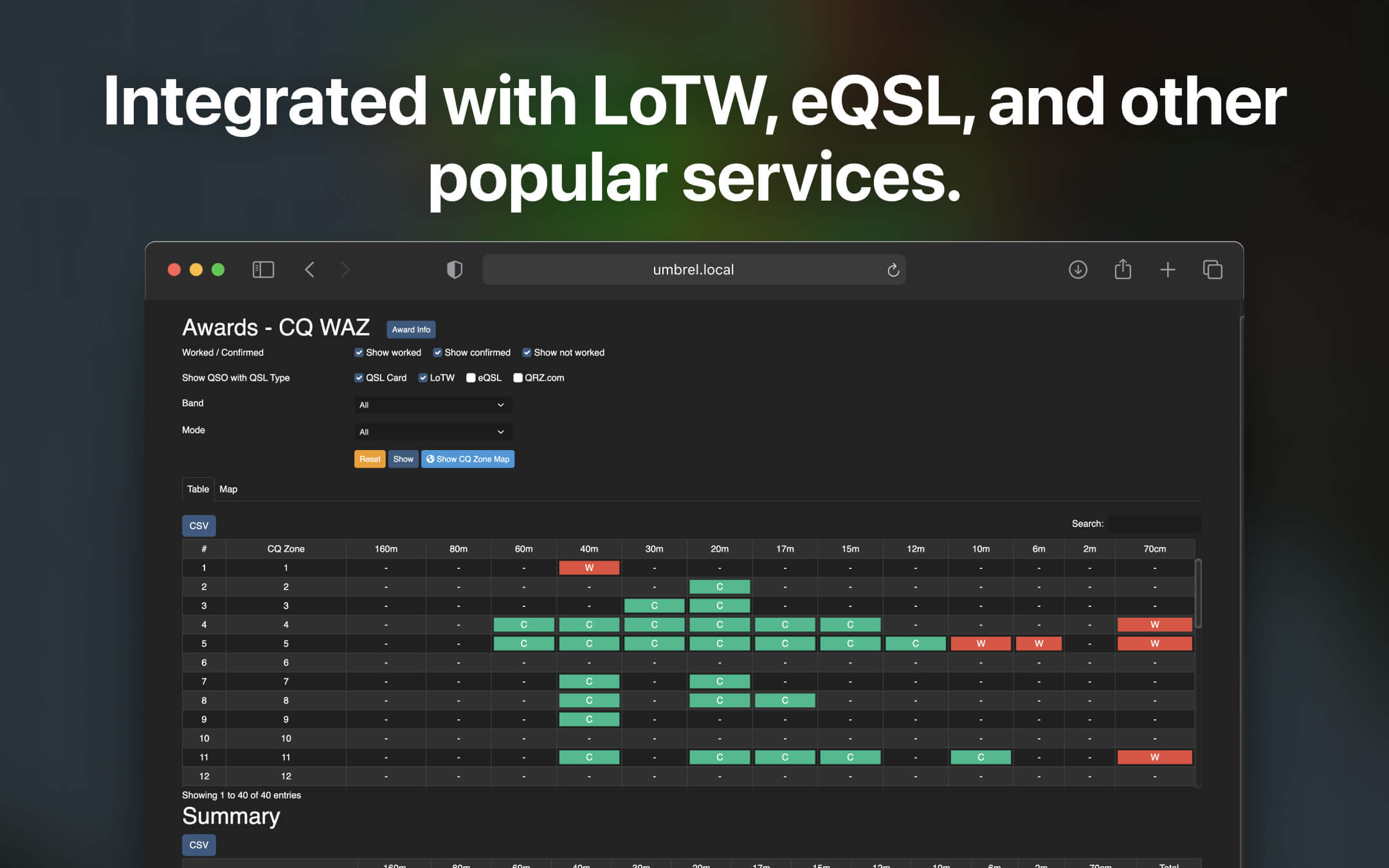Open the Safari sidebar icon
This screenshot has height=868, width=1389.
pos(262,269)
